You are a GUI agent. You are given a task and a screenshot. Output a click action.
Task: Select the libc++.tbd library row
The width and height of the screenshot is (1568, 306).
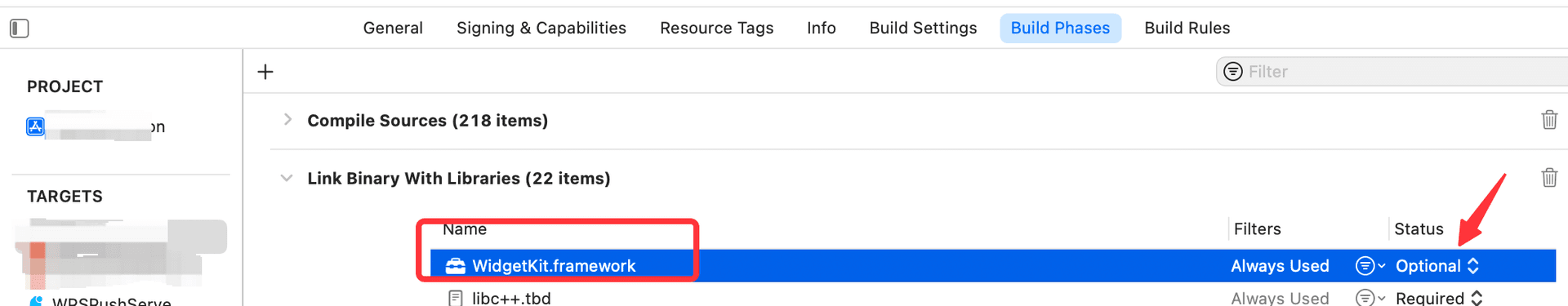[x=993, y=298]
